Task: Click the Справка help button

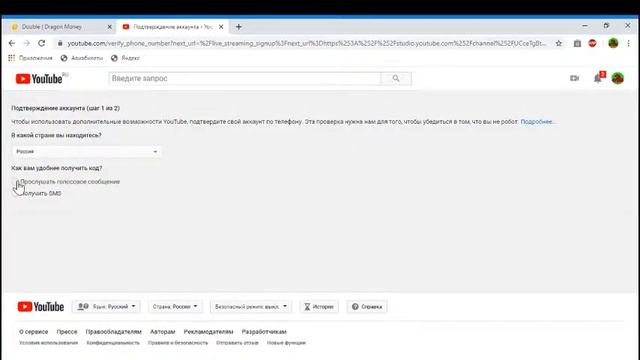Action: pos(367,307)
